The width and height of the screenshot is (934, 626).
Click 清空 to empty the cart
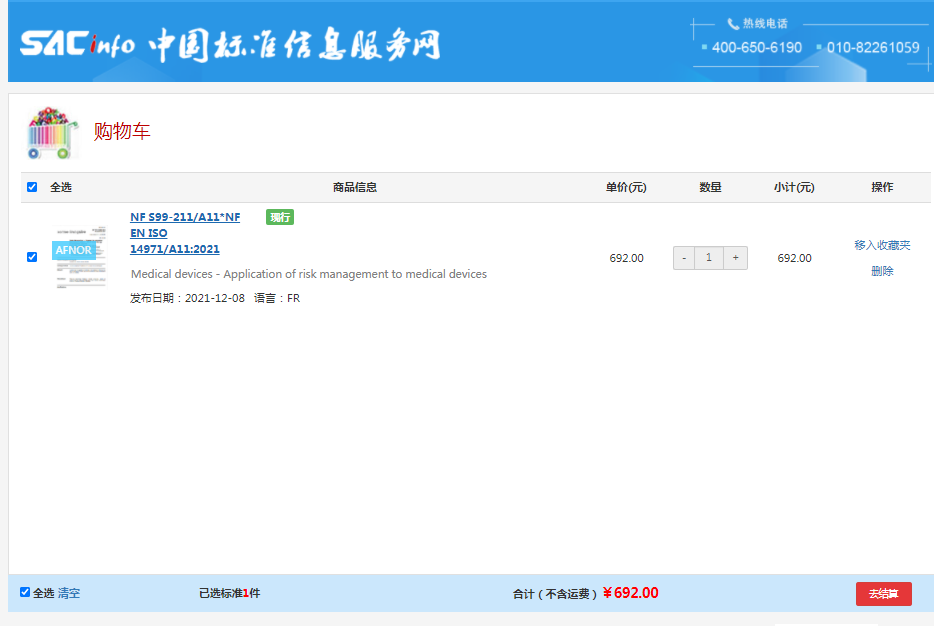click(68, 592)
